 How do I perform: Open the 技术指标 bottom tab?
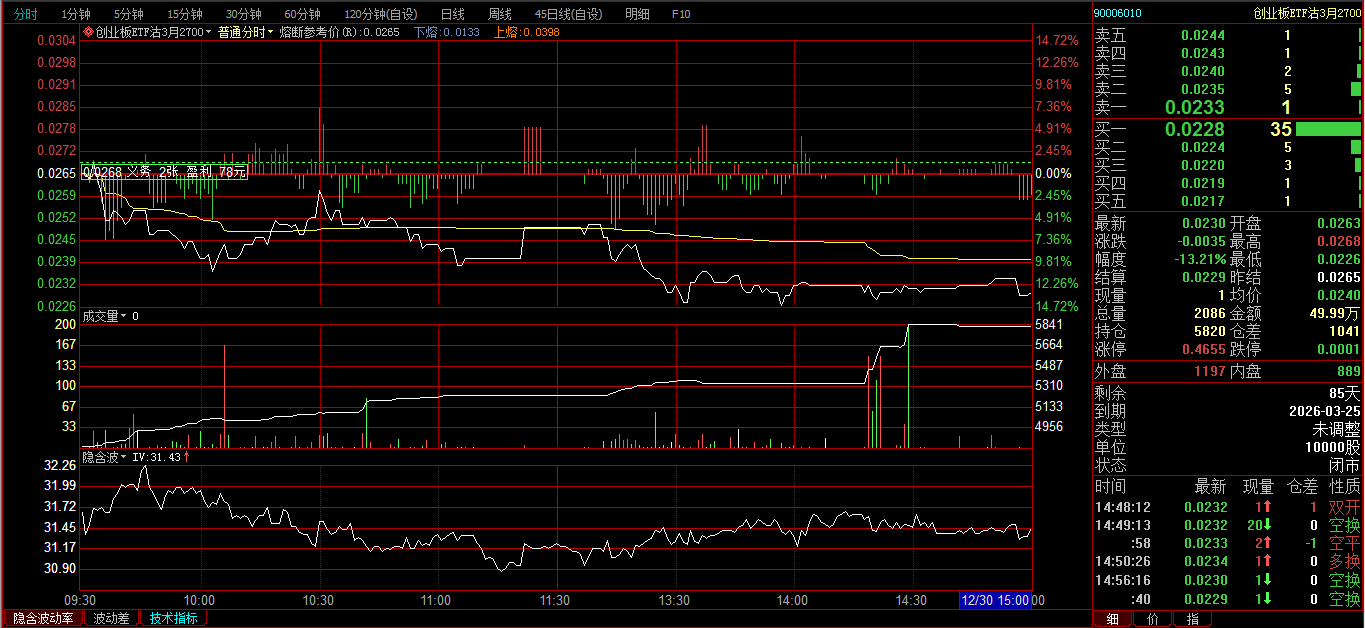[x=173, y=618]
